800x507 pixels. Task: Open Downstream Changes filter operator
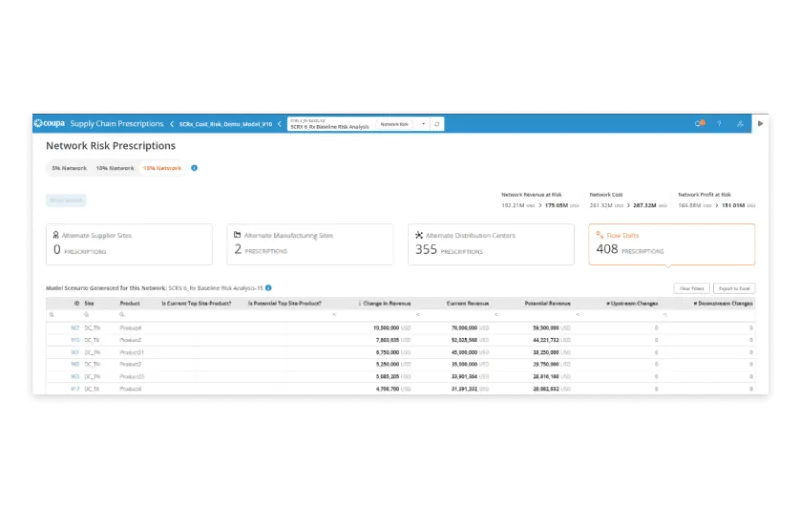pos(665,315)
